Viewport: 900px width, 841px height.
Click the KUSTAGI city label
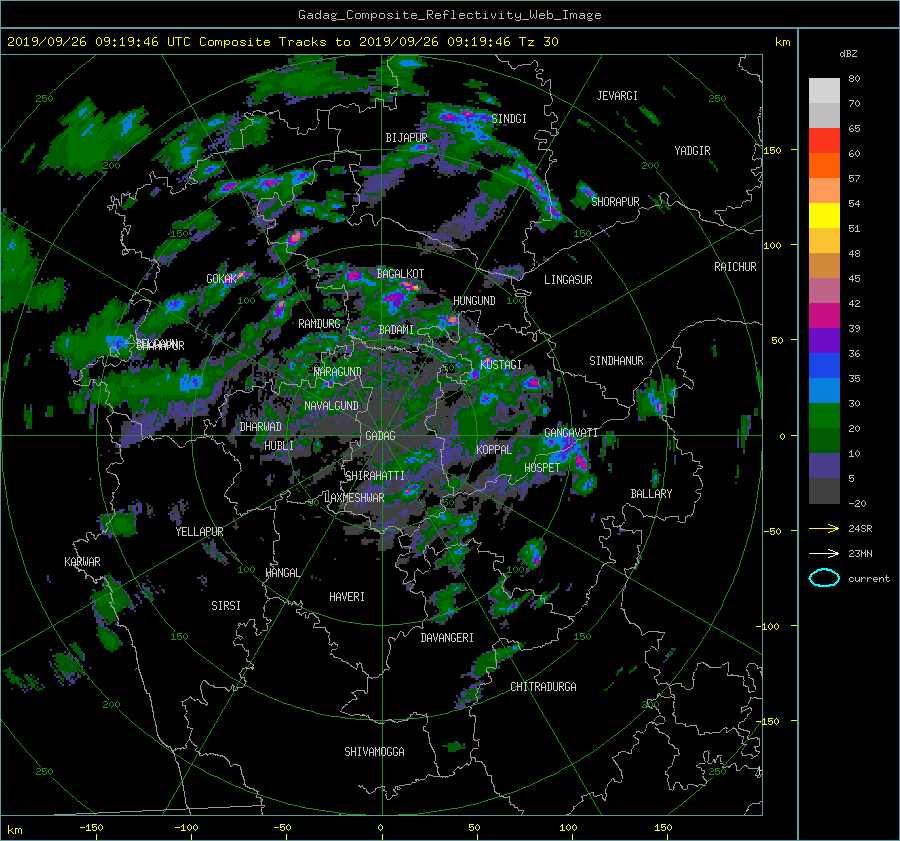[501, 365]
